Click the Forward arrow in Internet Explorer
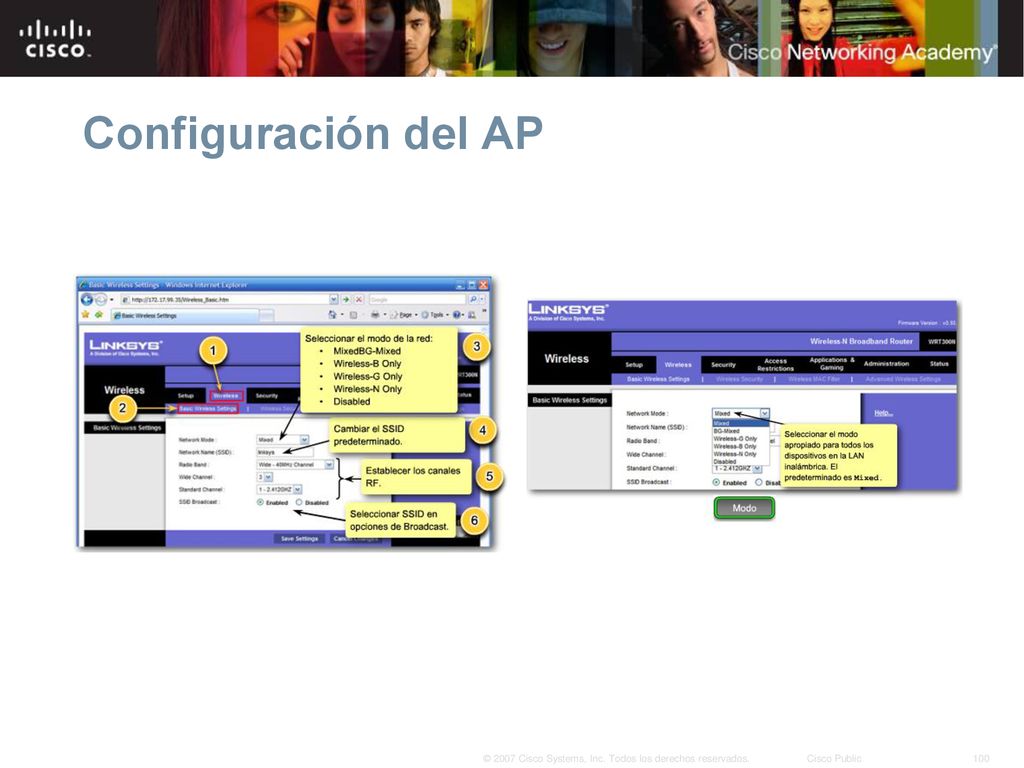 101,300
